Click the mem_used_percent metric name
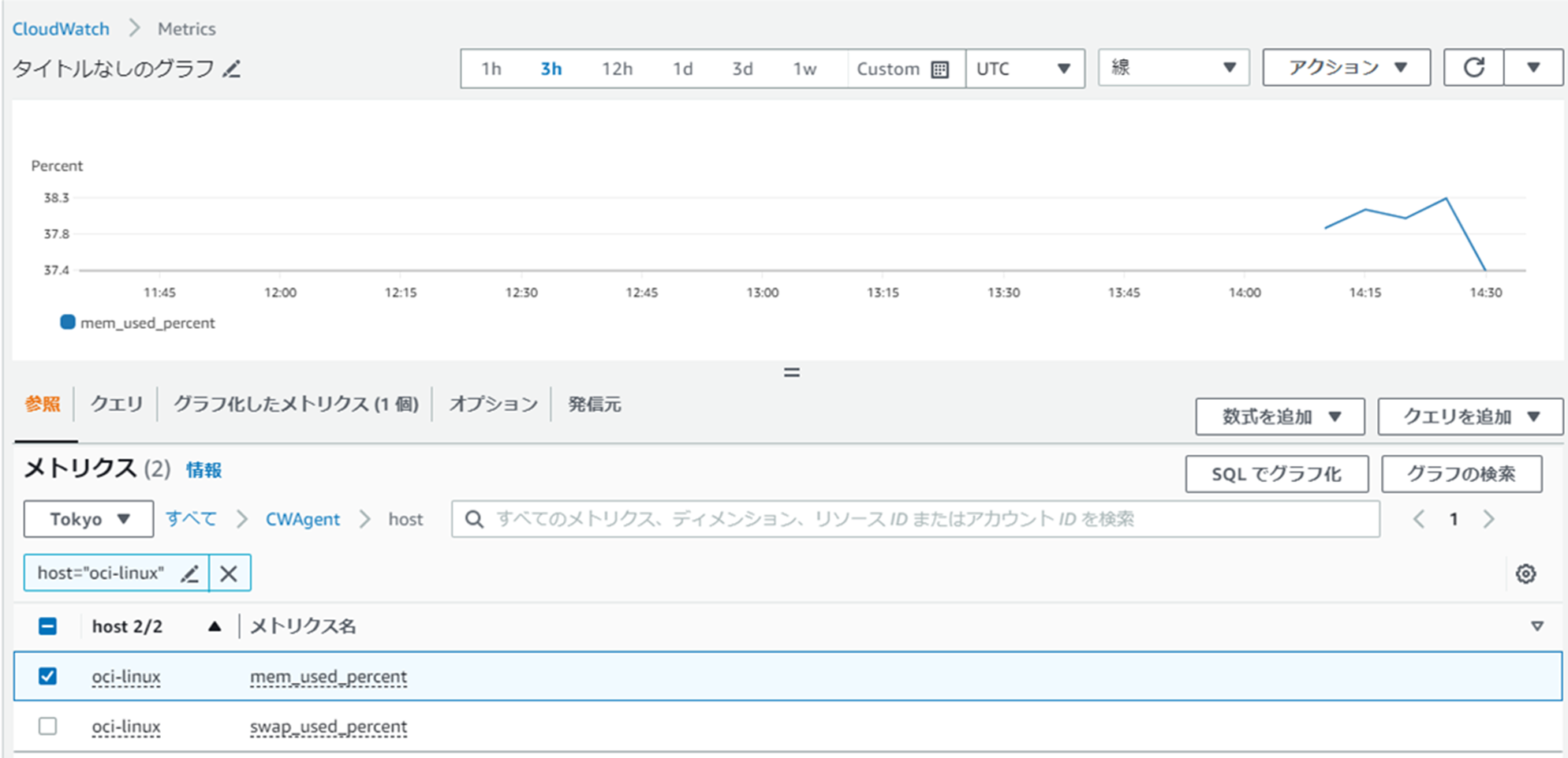Viewport: 1568px width, 758px height. coord(328,677)
